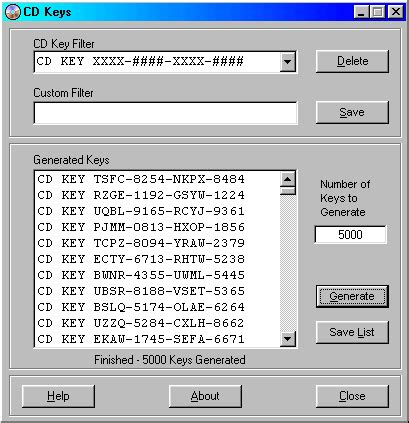The height and width of the screenshot is (423, 409).
Task: Click the Save filter button
Action: 352,112
